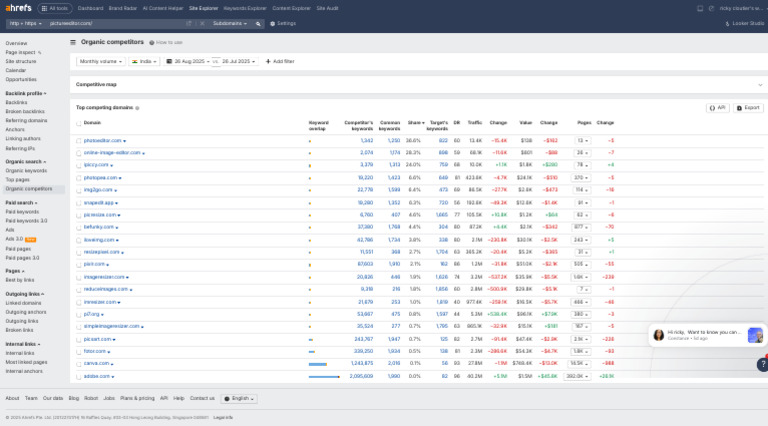Expand the Competitive map section chevron
768x426 pixels.
(760, 85)
